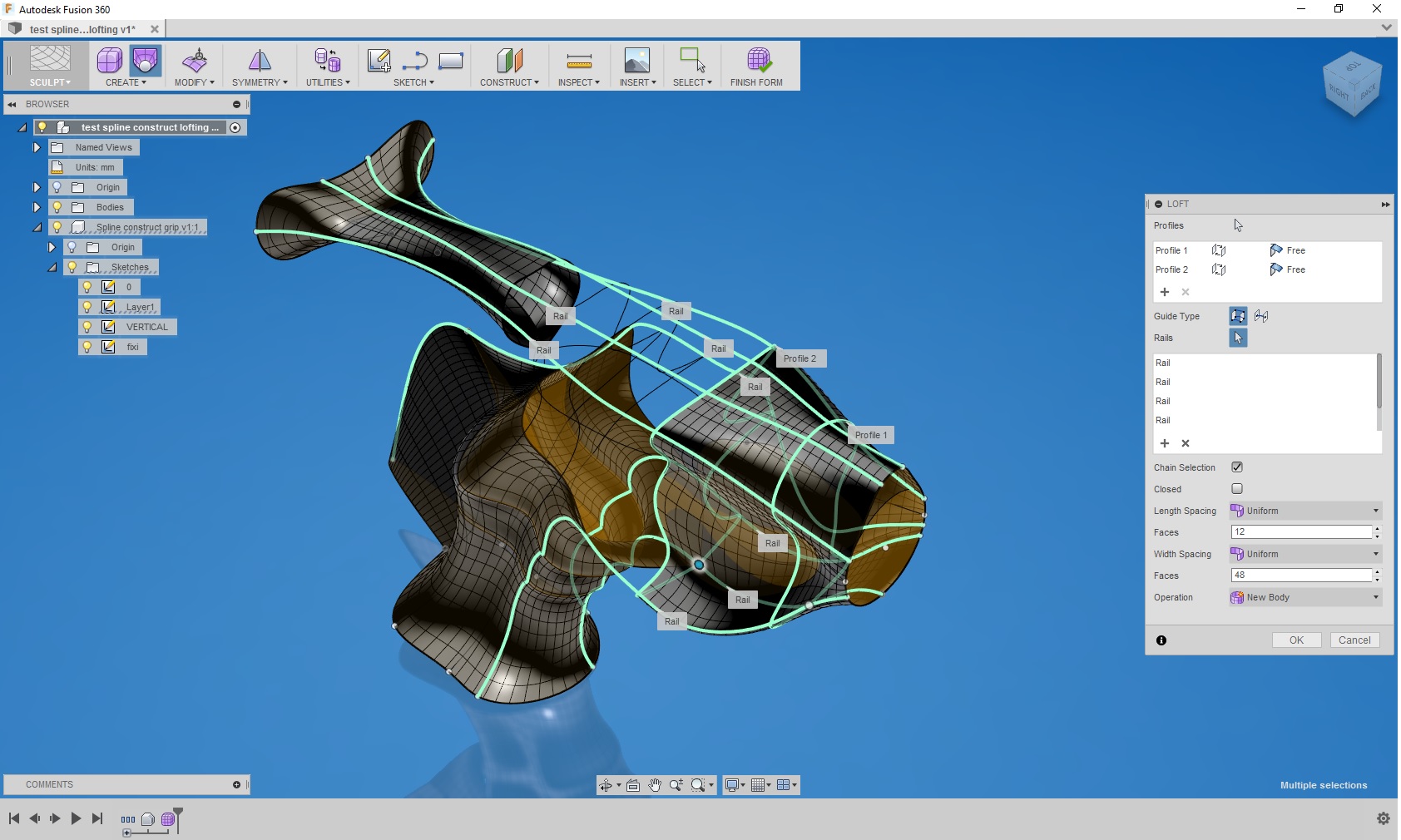
Task: Click Finish Form icon
Action: click(758, 60)
